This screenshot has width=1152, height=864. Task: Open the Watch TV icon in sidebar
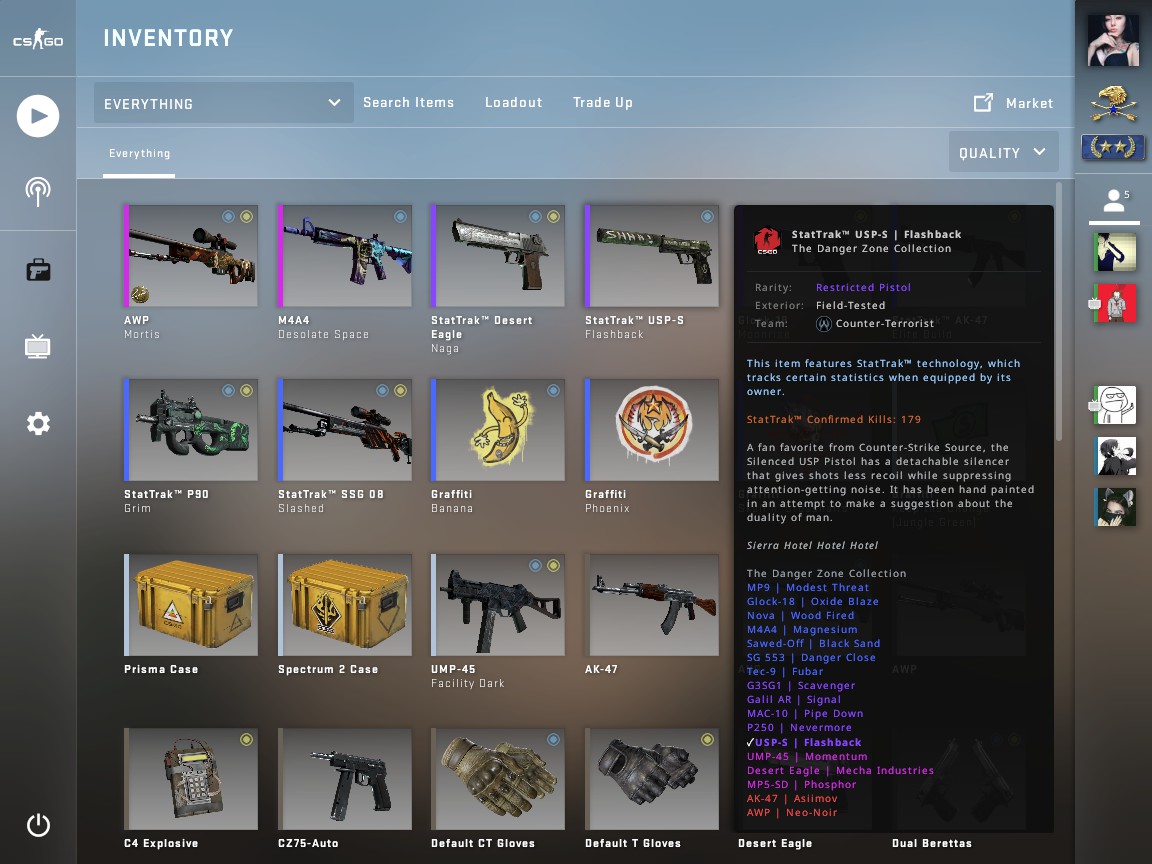[38, 346]
